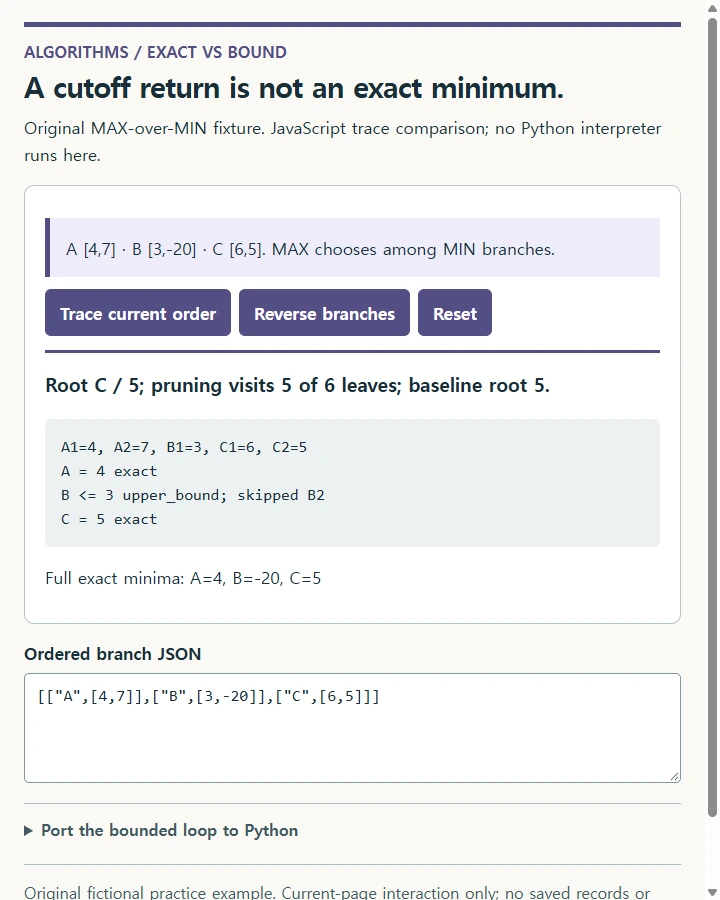The image size is (720, 900).
Task: Click the Reset button
Action: (455, 313)
